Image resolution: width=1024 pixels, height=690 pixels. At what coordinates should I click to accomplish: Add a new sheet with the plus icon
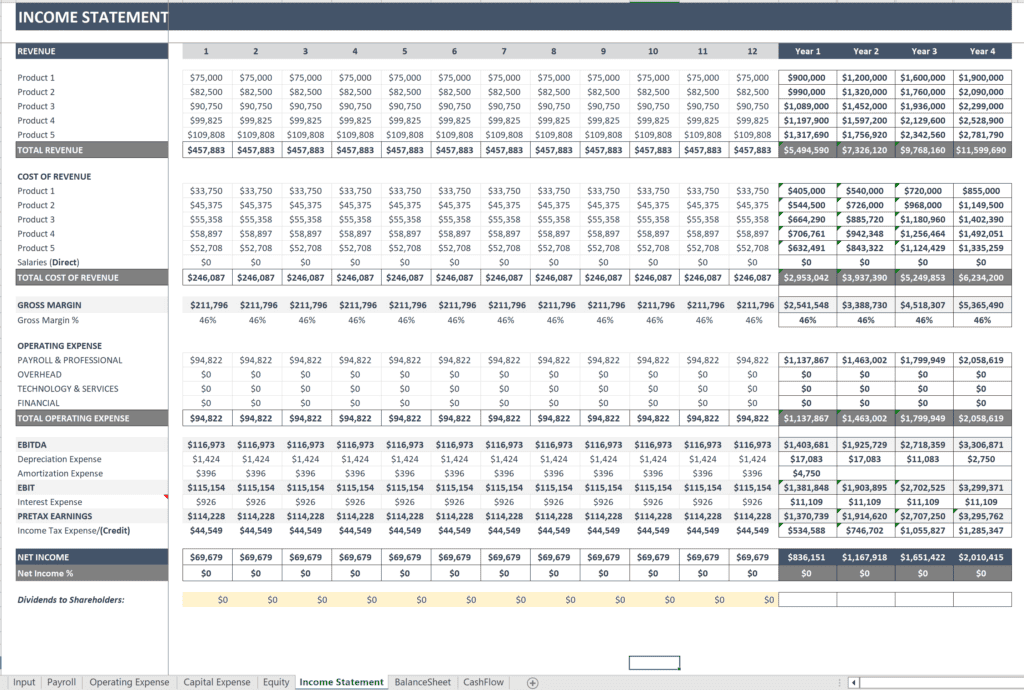tap(532, 683)
